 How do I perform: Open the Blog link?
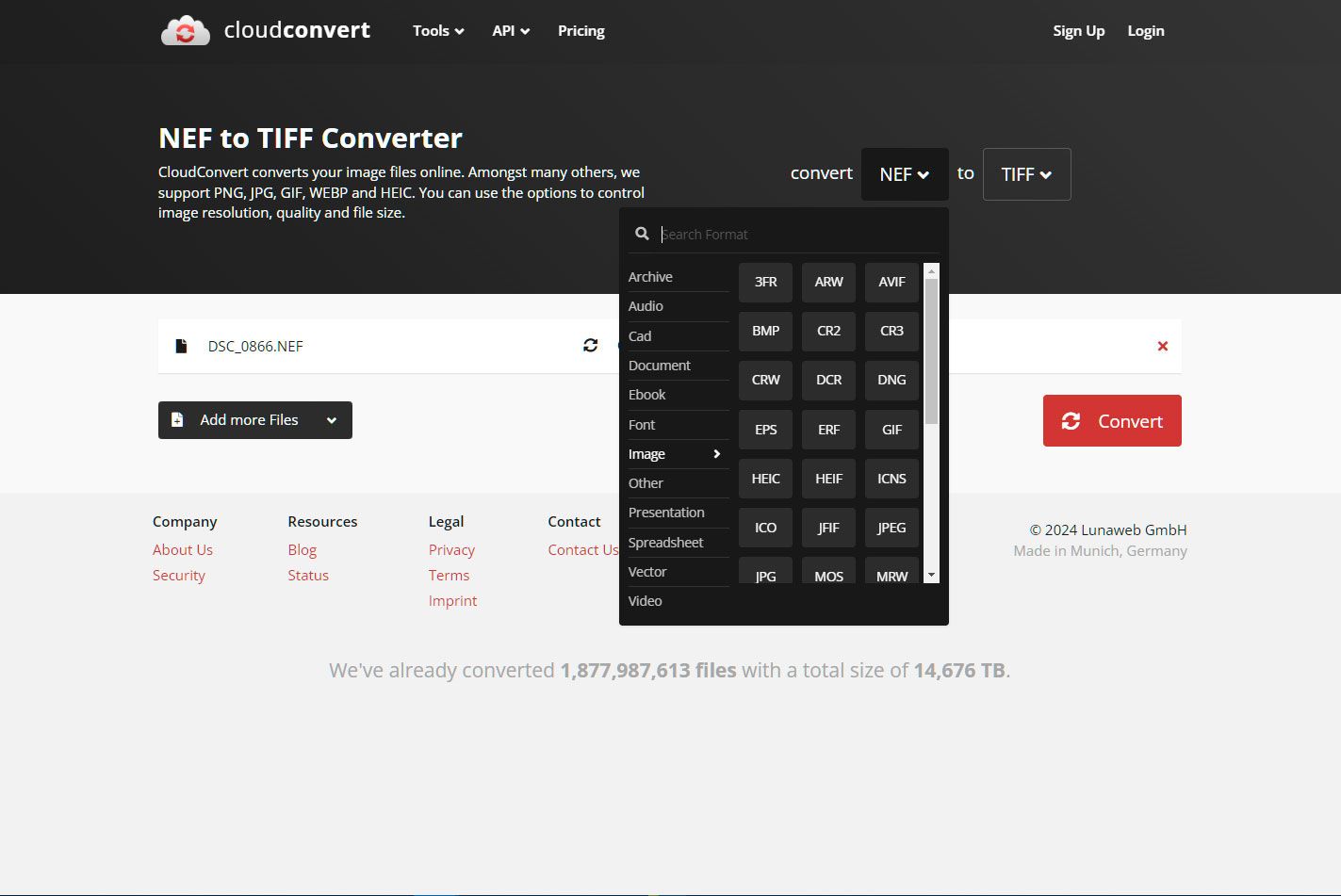pos(303,549)
